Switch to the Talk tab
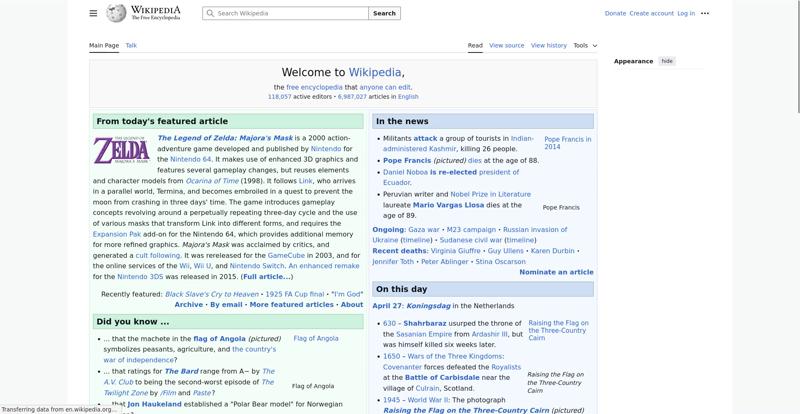800x414 pixels. 131,45
